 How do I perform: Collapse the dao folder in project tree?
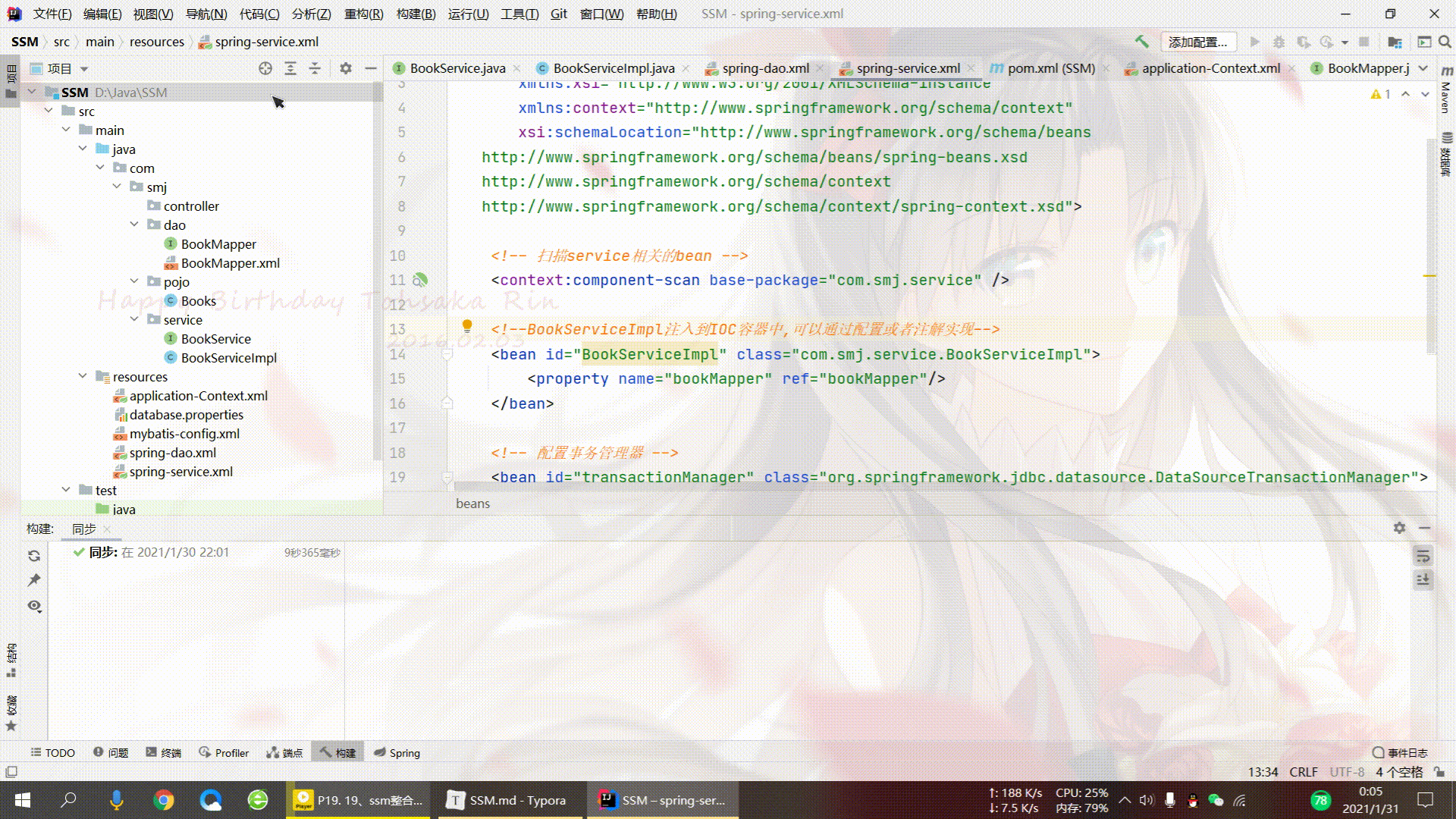pyautogui.click(x=134, y=225)
